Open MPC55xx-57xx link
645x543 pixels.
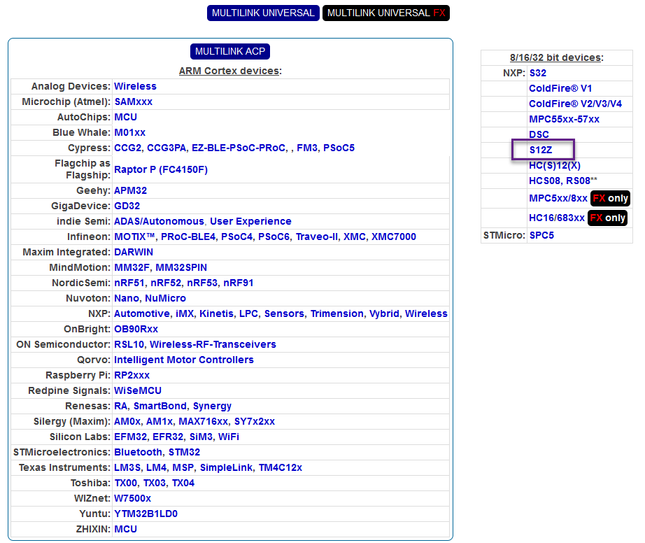click(x=564, y=119)
